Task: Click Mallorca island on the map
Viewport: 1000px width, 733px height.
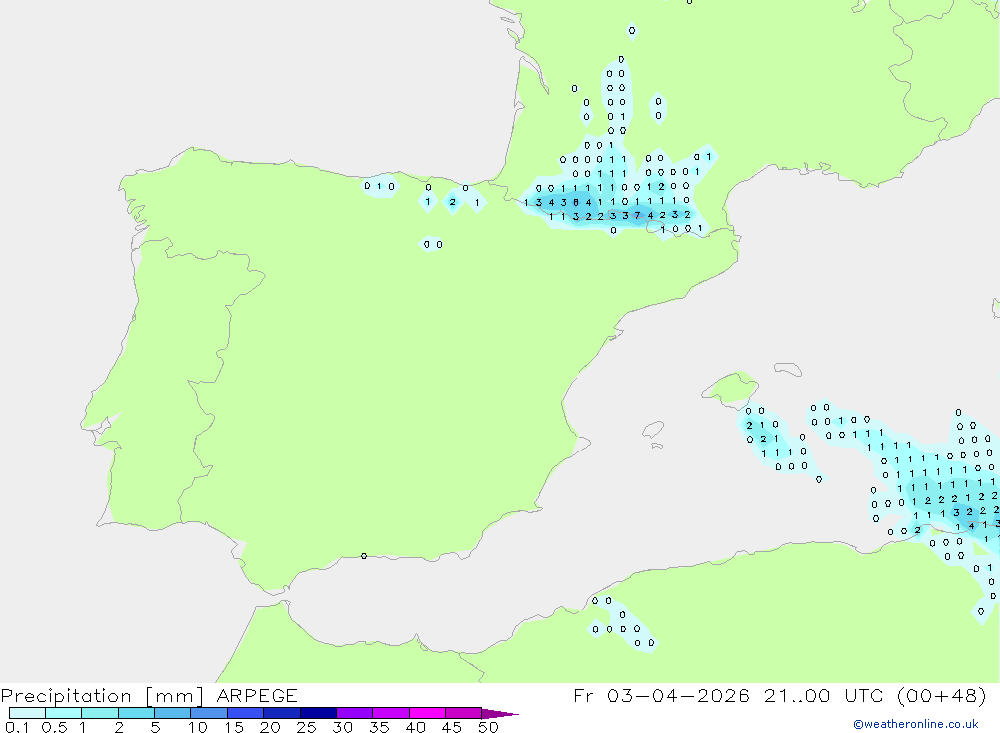Action: pyautogui.click(x=732, y=388)
